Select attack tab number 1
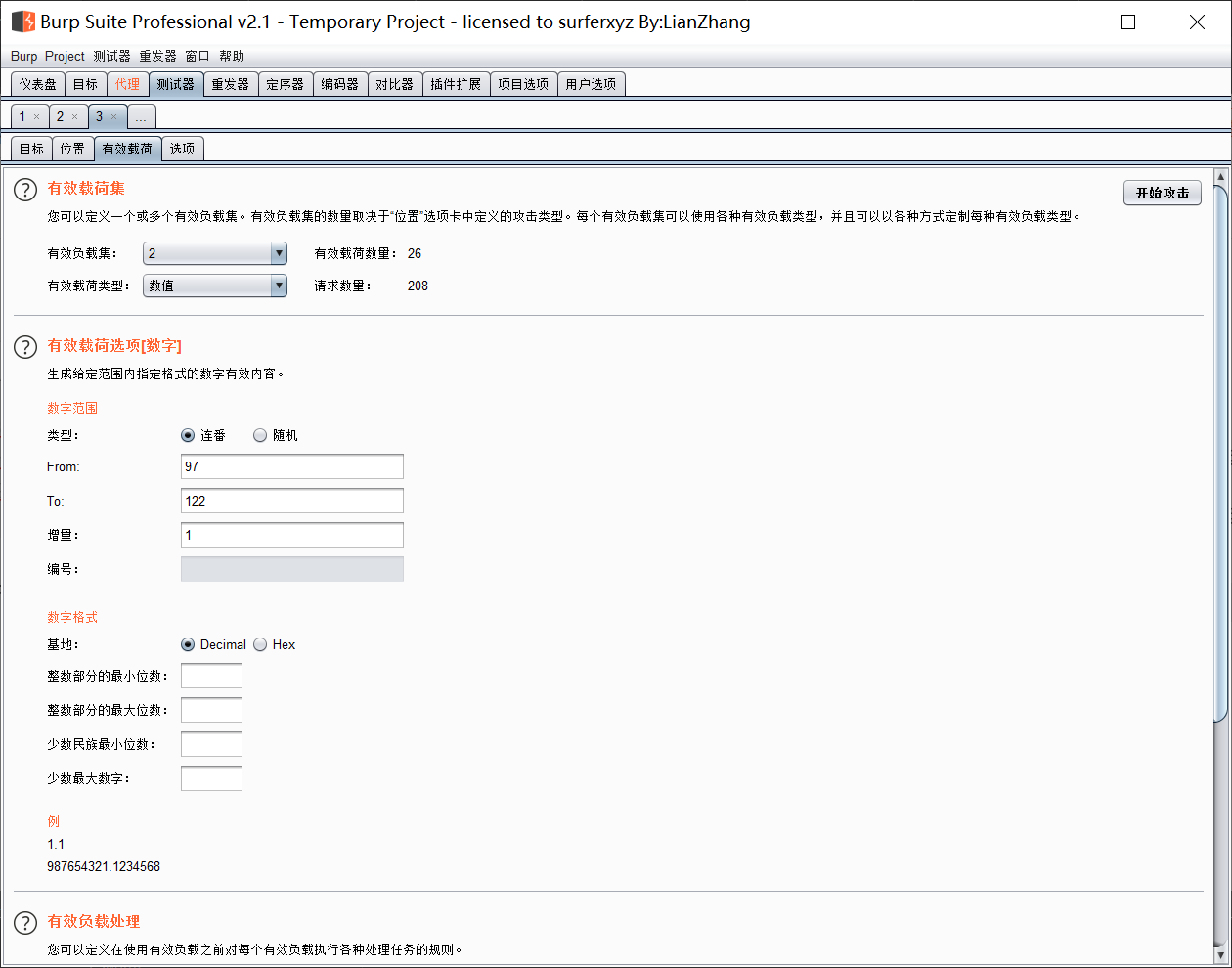Image resolution: width=1232 pixels, height=968 pixels. (22, 117)
